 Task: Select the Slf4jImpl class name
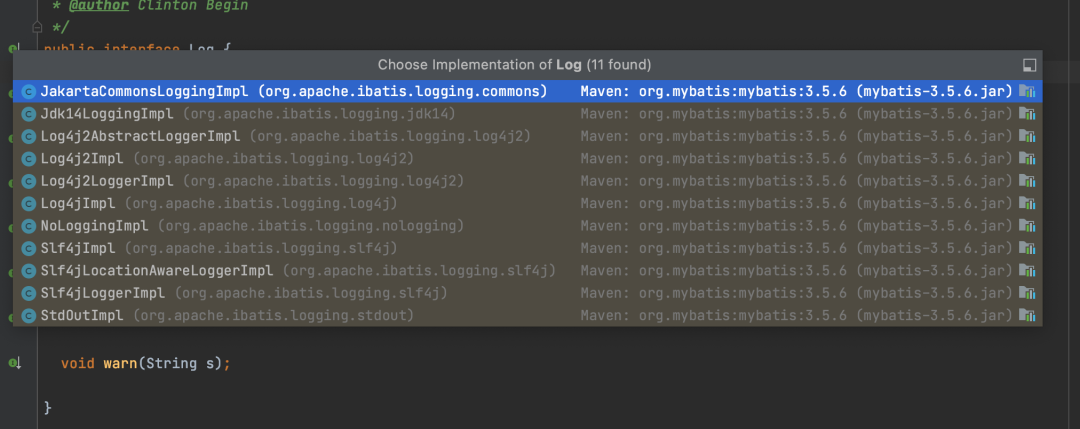(x=78, y=249)
